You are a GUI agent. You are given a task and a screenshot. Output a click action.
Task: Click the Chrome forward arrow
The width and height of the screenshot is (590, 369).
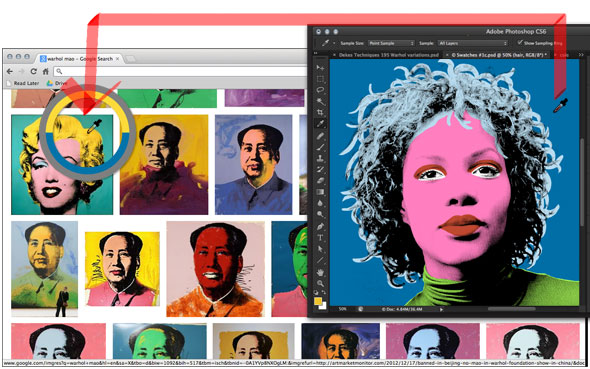pos(21,71)
